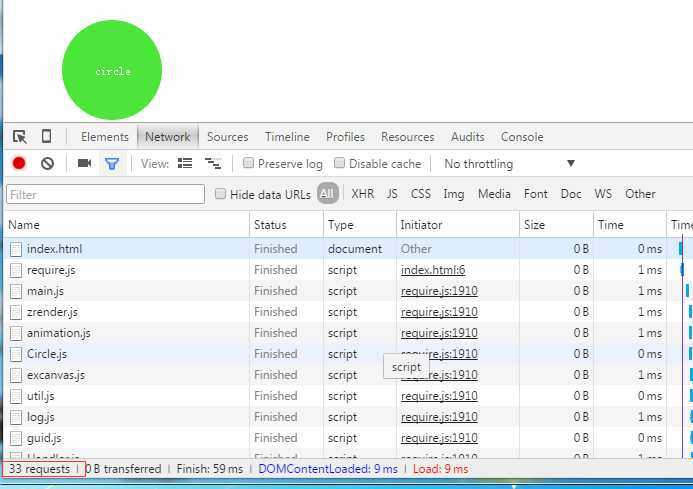This screenshot has width=693, height=489.
Task: Select the All filter pill
Action: point(327,194)
